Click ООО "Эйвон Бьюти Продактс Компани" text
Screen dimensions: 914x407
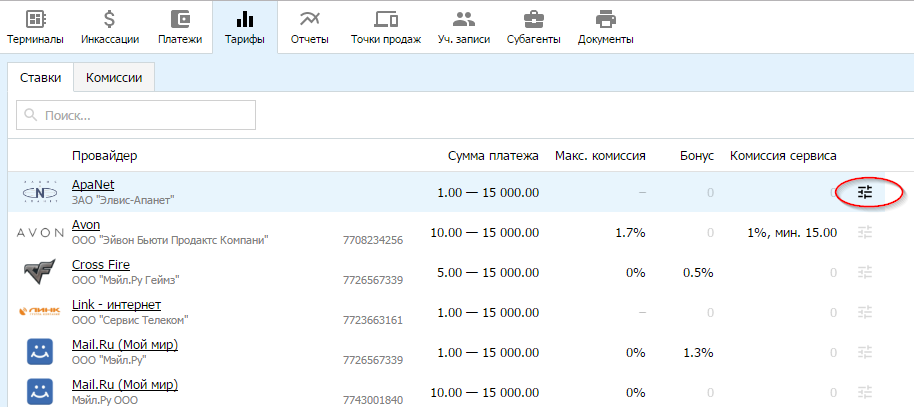point(170,240)
